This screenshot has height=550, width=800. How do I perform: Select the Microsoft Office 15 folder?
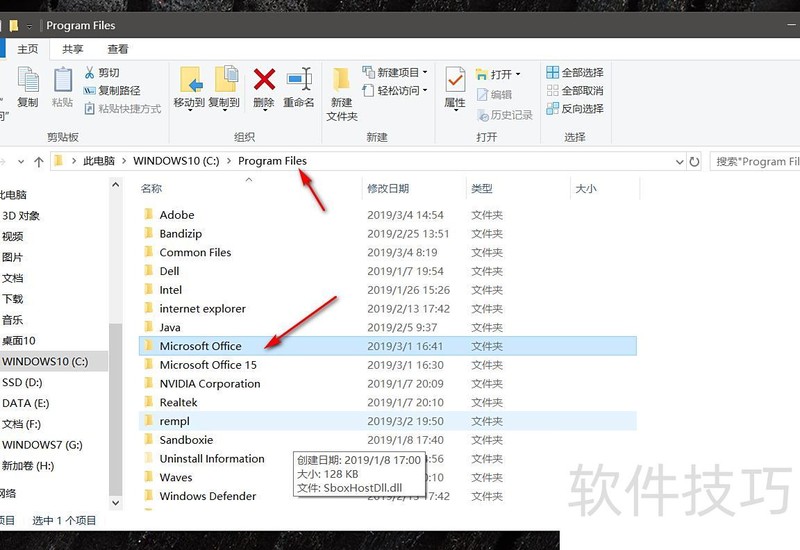pyautogui.click(x=388, y=365)
